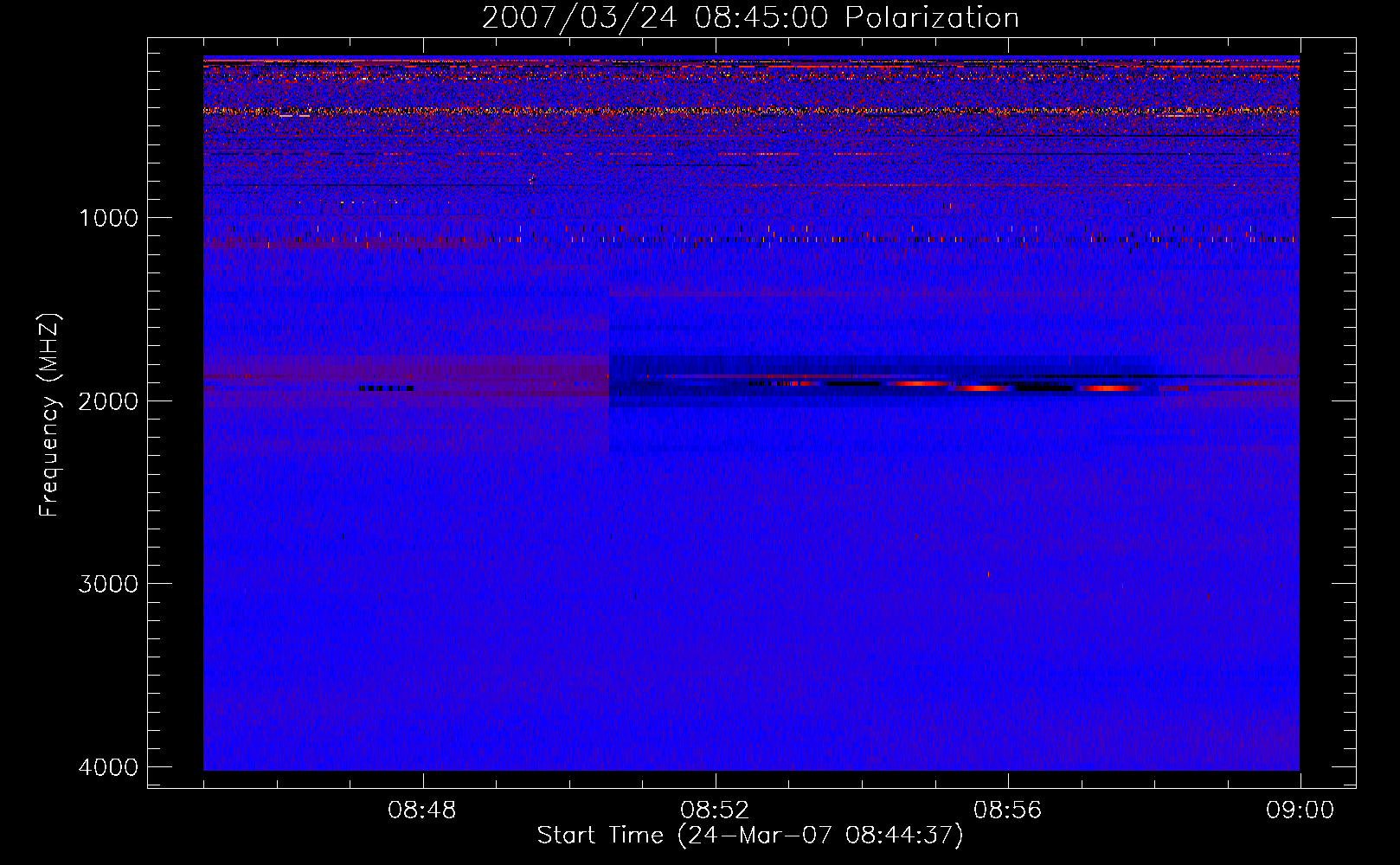Screen dimensions: 1400x865
Task: Click the 08:48 time axis label
Action: [x=422, y=811]
